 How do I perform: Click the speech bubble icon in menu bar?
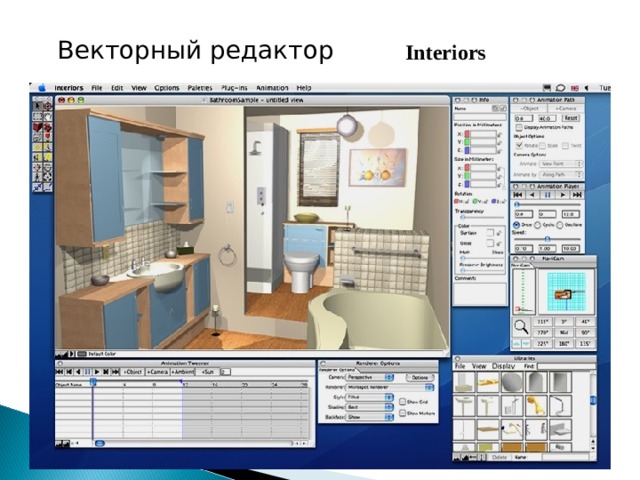560,88
